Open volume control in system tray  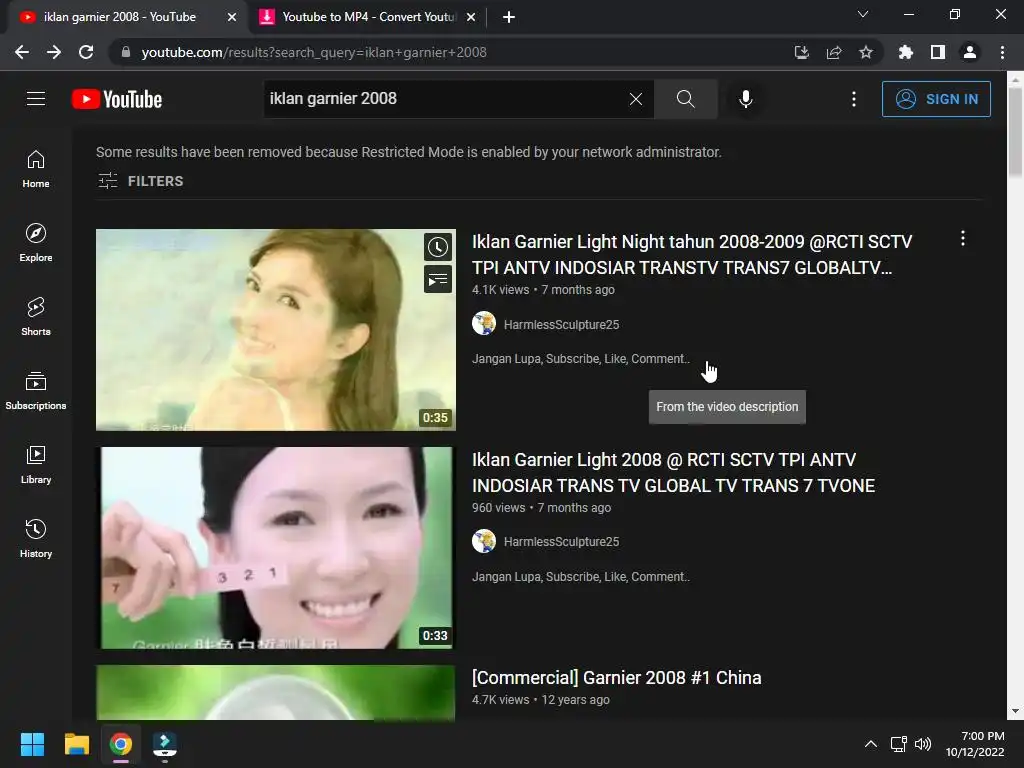point(923,744)
